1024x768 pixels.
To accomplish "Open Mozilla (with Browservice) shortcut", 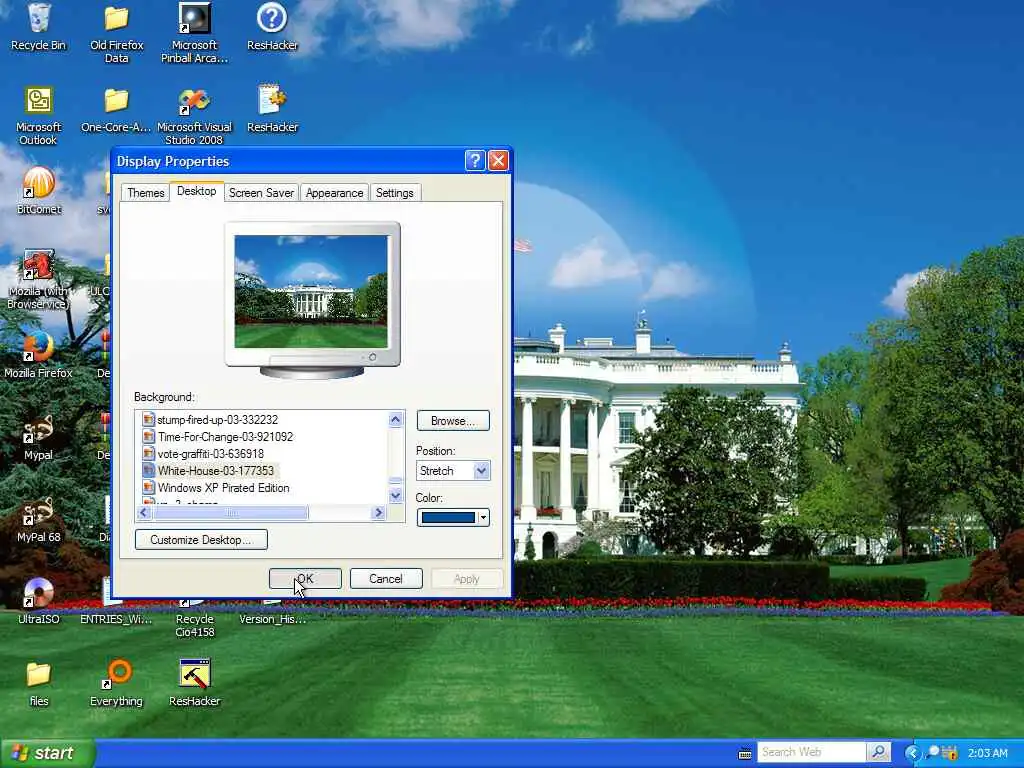I will click(x=39, y=280).
